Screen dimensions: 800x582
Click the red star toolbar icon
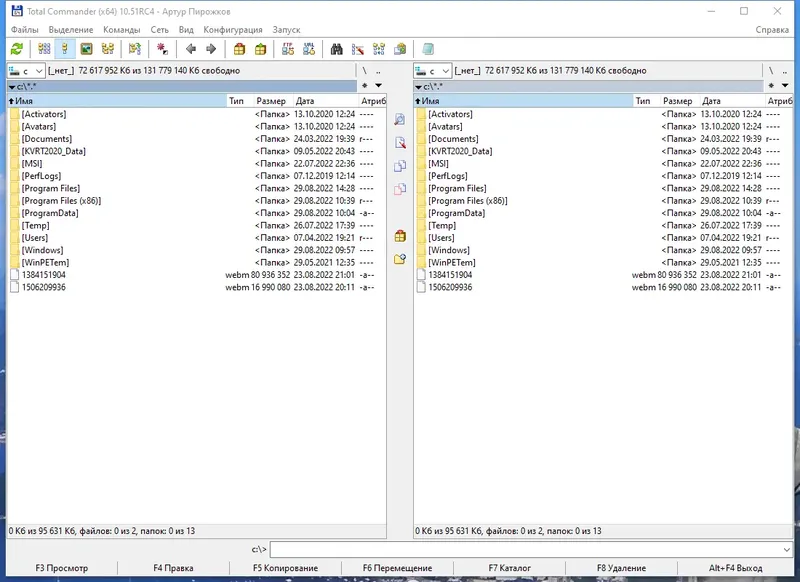[162, 49]
